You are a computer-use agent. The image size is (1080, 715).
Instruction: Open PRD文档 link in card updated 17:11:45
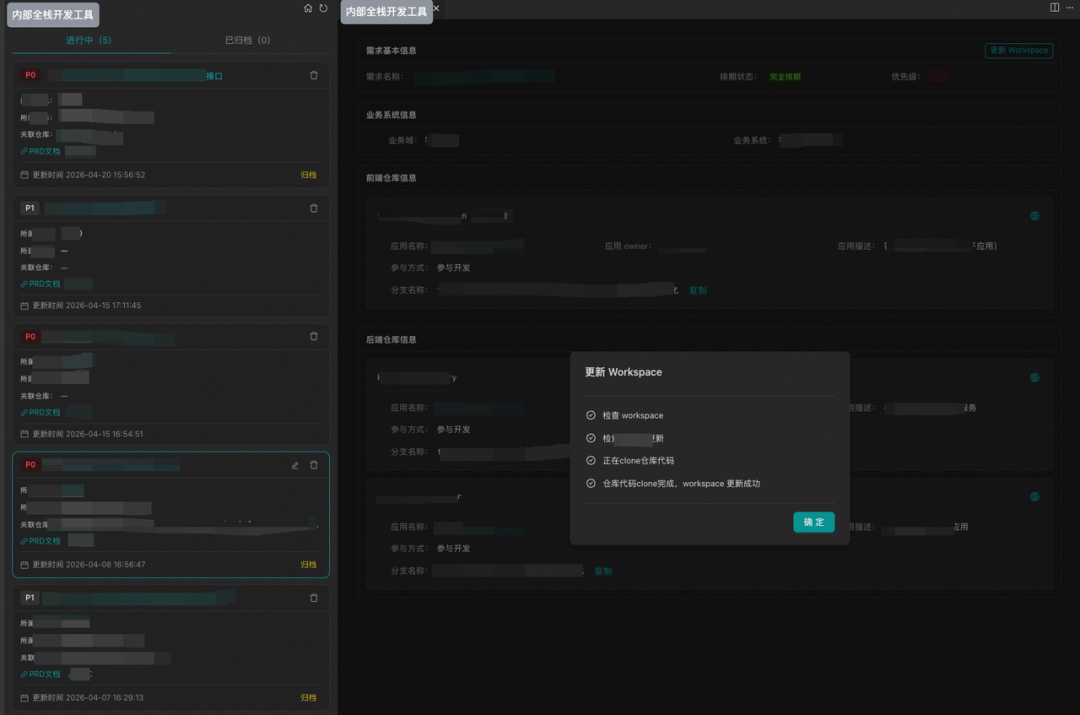41,284
